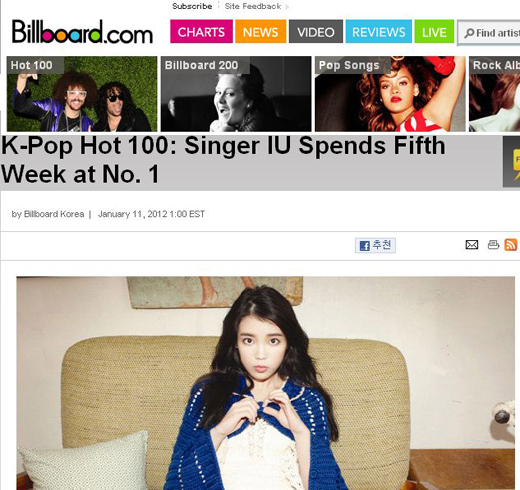Click the Billboard Korea author link
520x490 pixels.
tap(54, 214)
